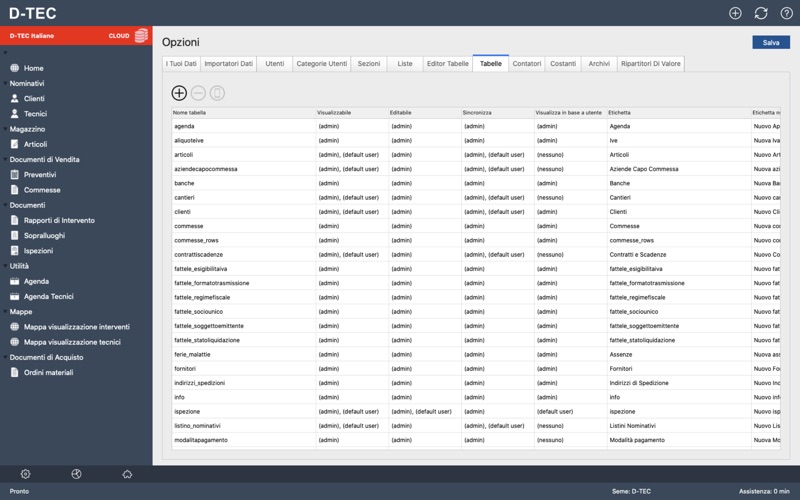Open Ordini materiali in sidebar
The image size is (800, 500).
point(48,372)
